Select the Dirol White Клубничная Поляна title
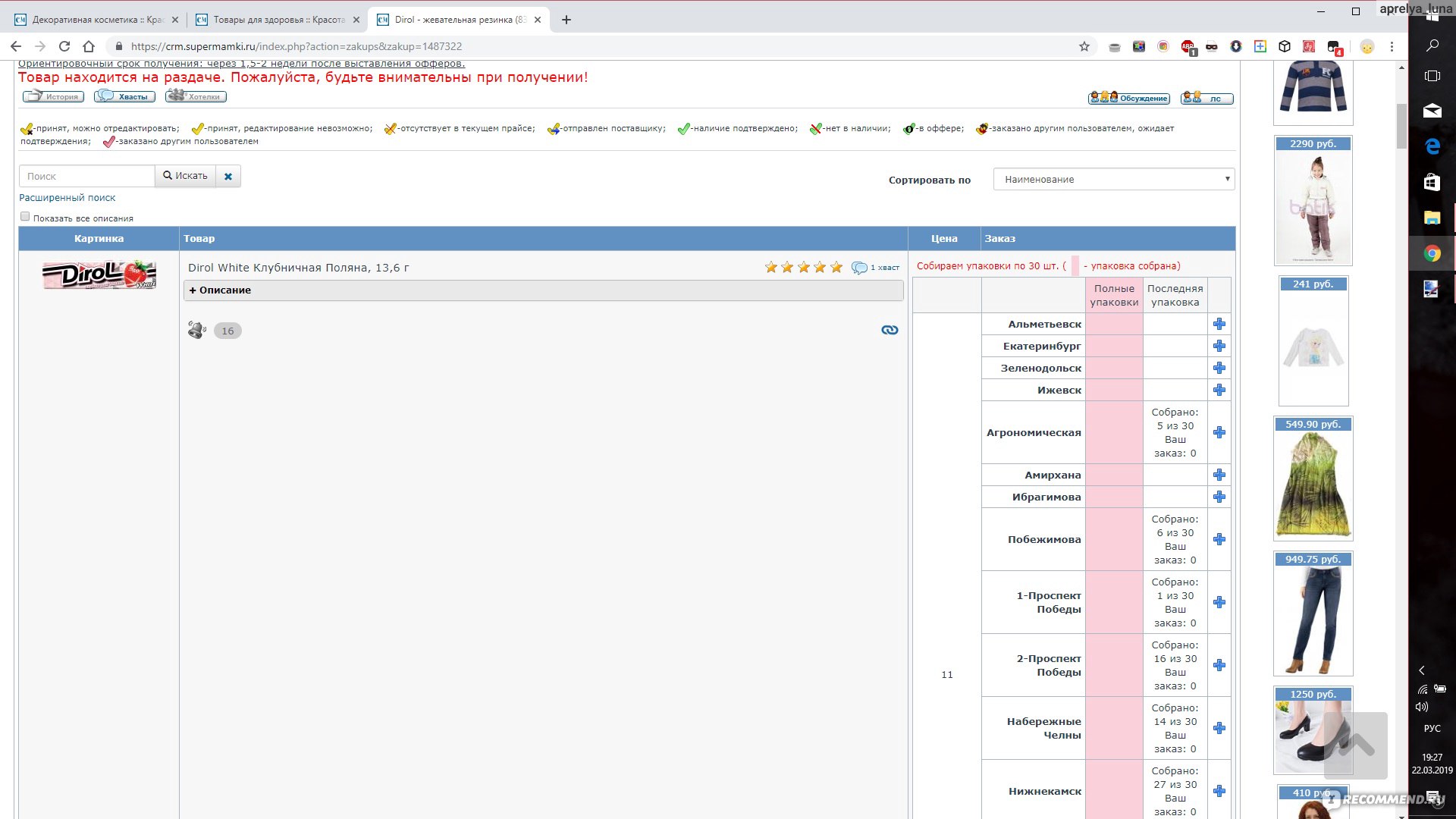This screenshot has height=819, width=1456. (298, 268)
